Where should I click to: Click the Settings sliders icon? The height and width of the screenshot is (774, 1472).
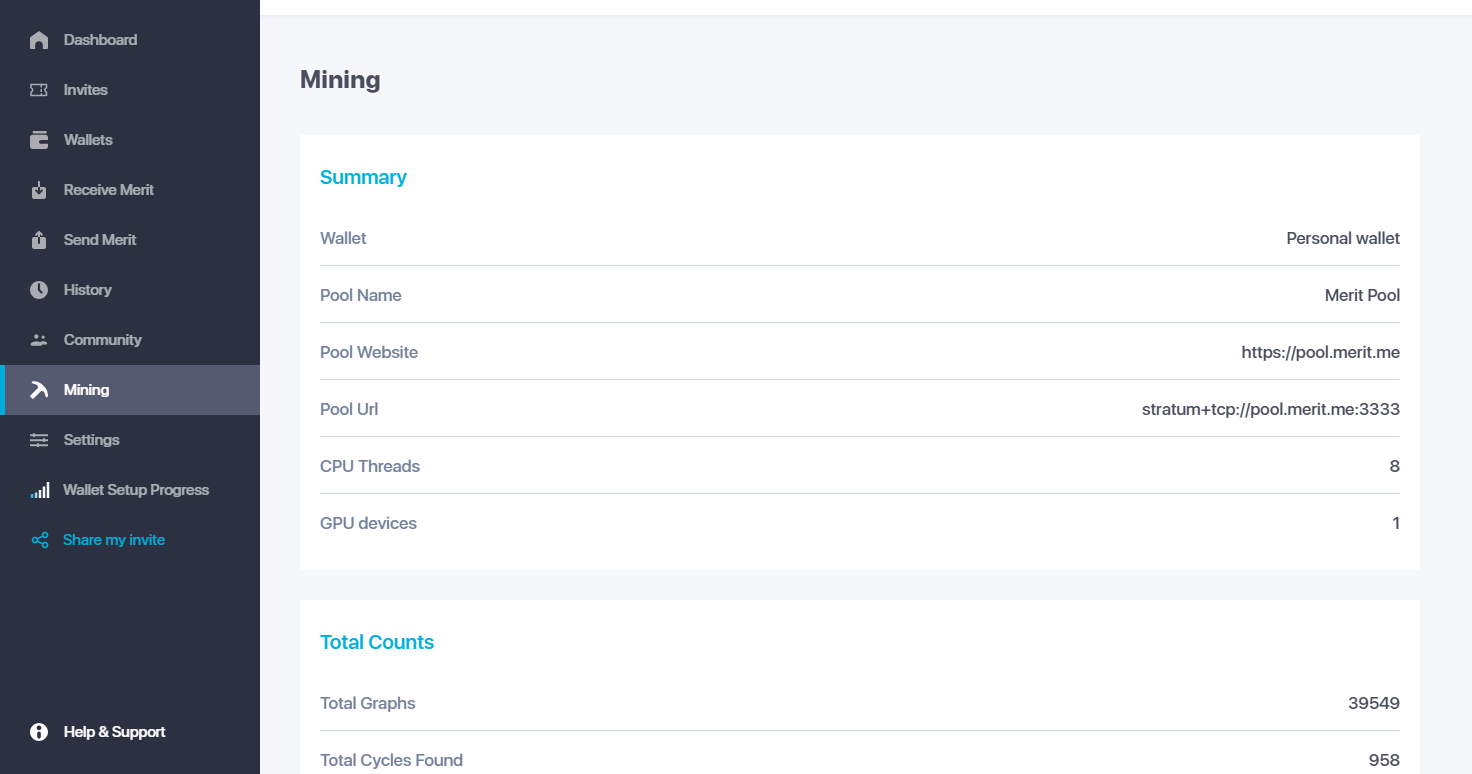(39, 440)
